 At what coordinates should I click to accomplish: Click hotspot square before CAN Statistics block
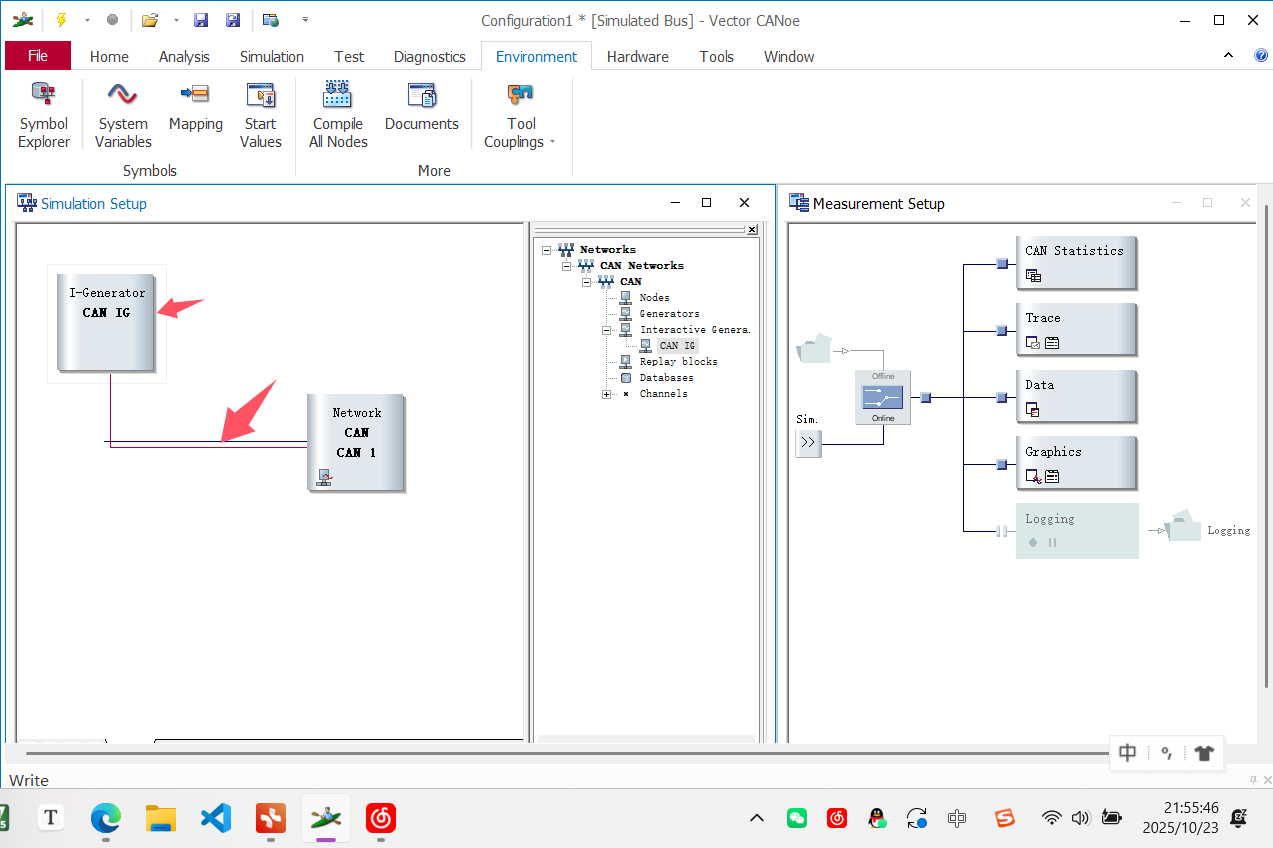[1001, 264]
